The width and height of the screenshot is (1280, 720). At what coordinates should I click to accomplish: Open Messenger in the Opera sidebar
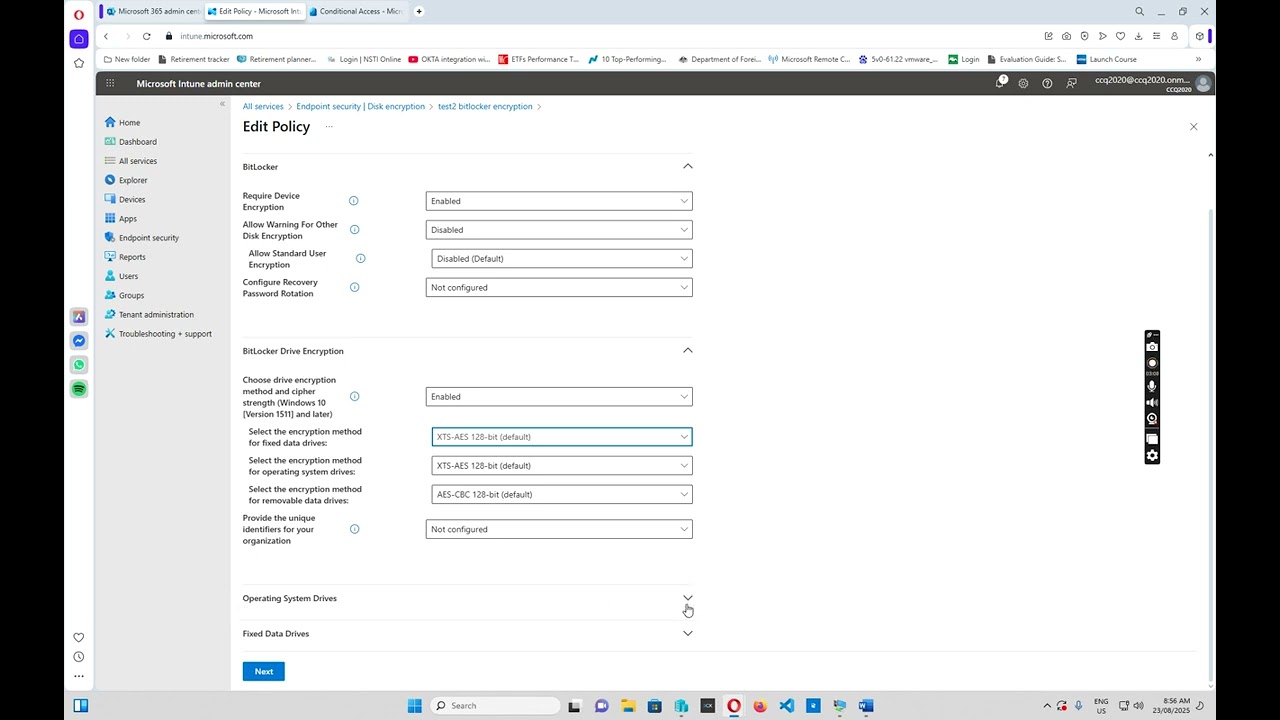coord(79,340)
